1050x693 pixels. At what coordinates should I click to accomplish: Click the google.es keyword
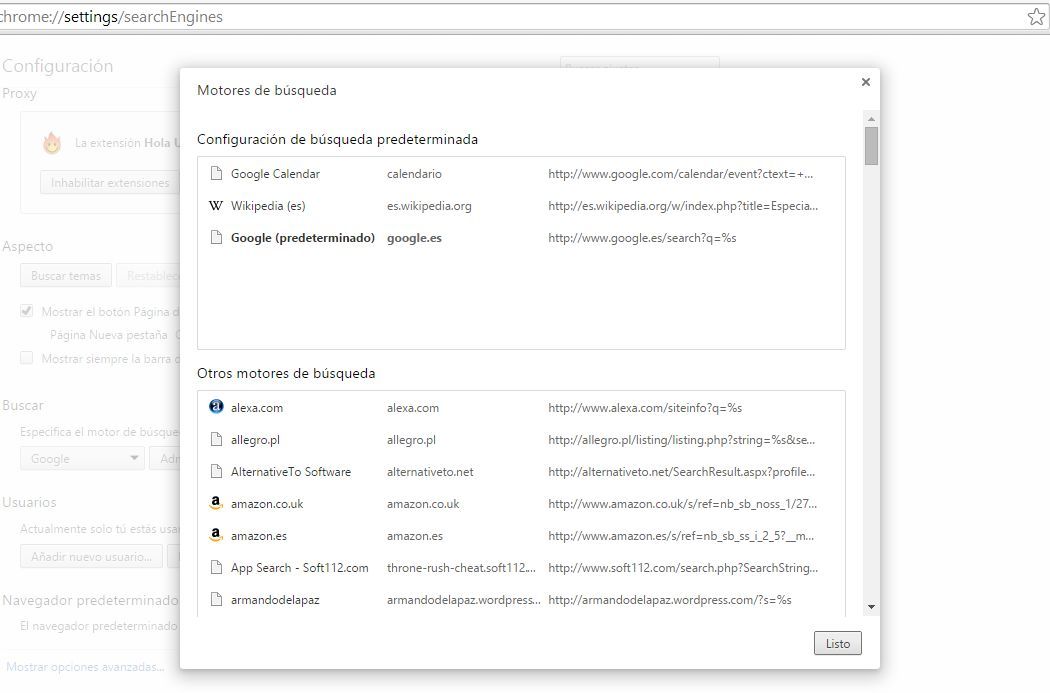[415, 238]
